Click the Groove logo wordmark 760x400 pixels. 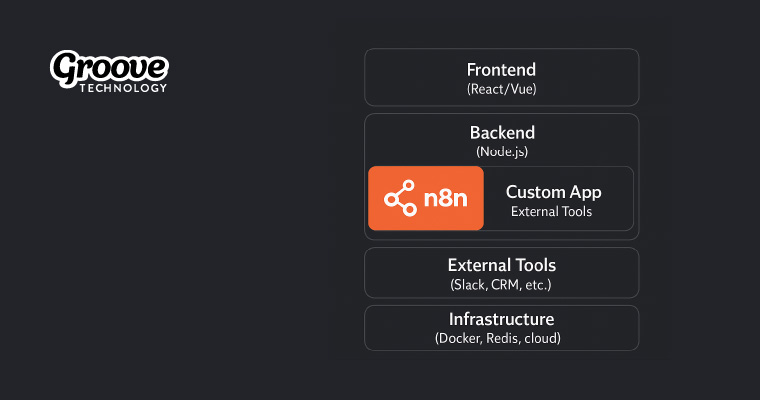point(110,68)
